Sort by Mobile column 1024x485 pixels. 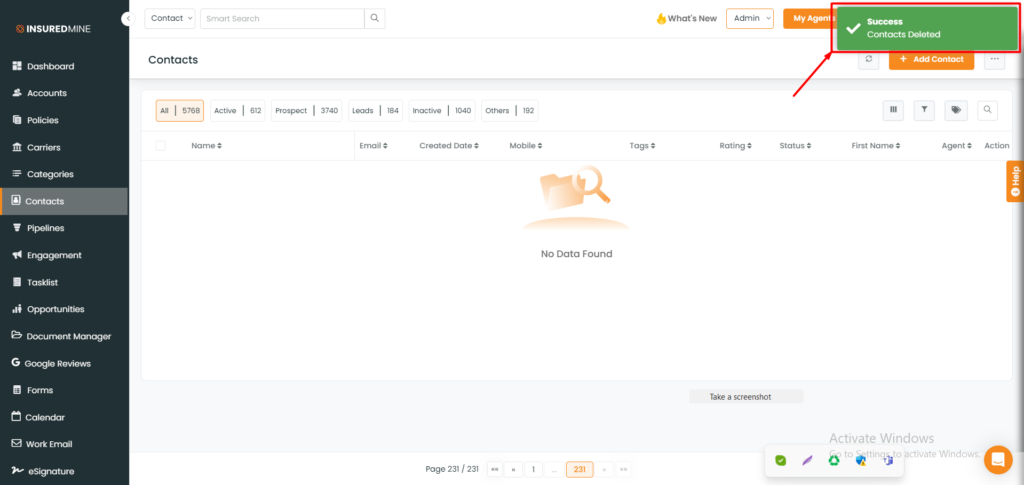click(526, 146)
